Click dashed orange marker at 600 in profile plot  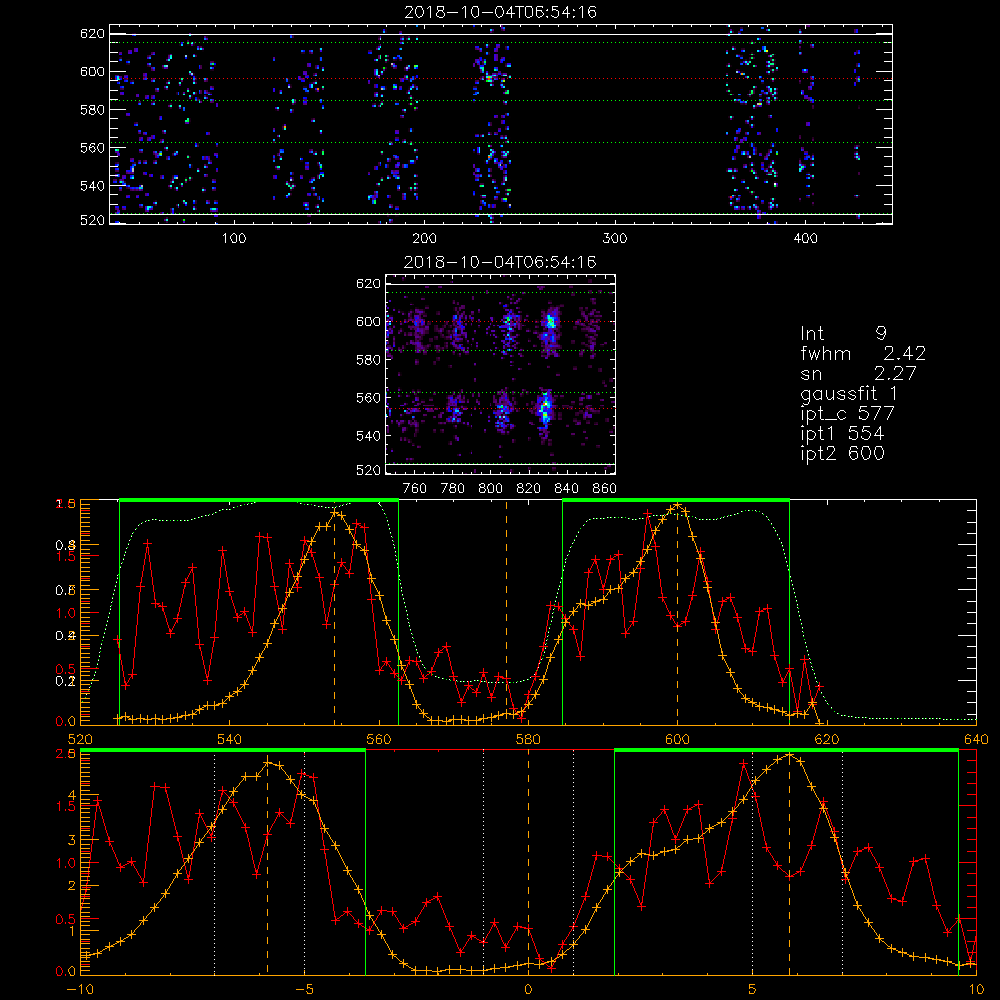click(x=677, y=613)
